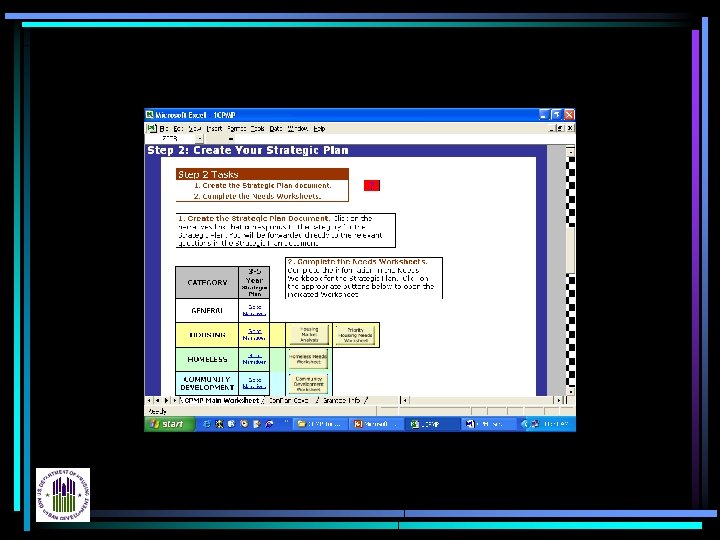Open the Insert menu
This screenshot has width=720, height=540.
[214, 129]
